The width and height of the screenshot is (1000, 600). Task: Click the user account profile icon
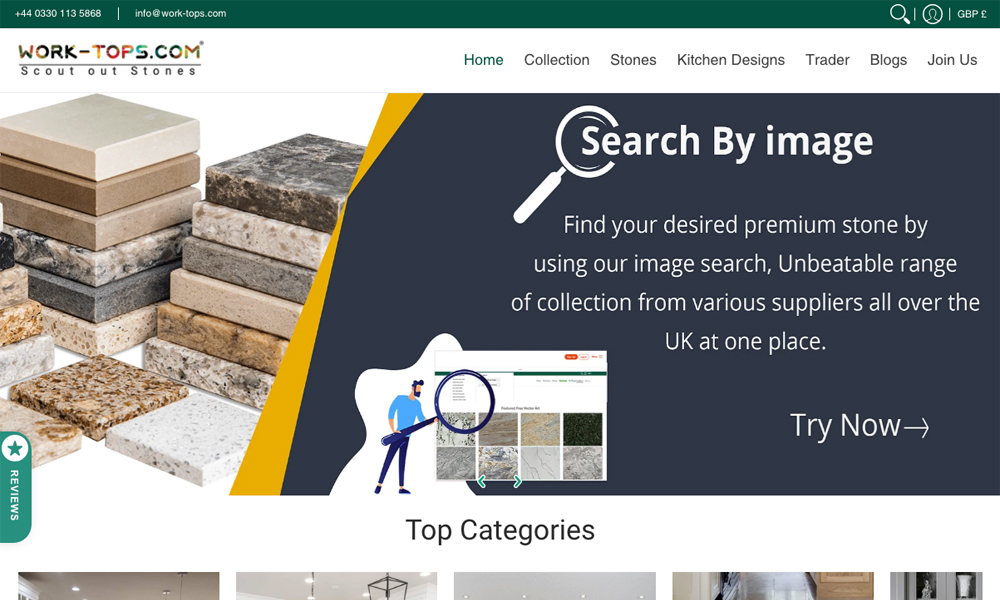pyautogui.click(x=932, y=14)
